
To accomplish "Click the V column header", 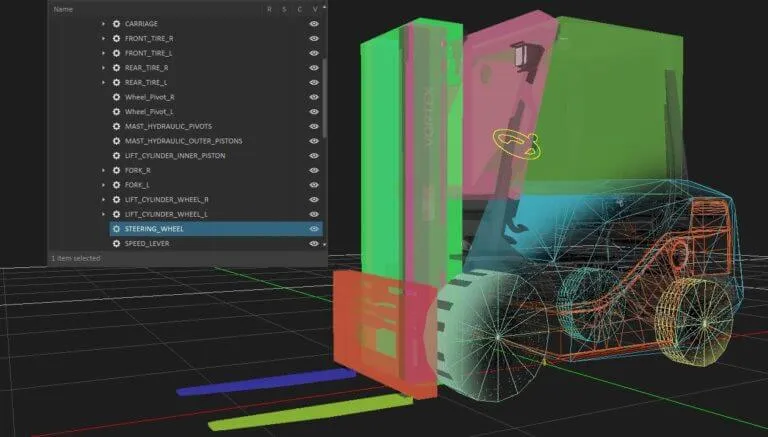I will [x=315, y=9].
